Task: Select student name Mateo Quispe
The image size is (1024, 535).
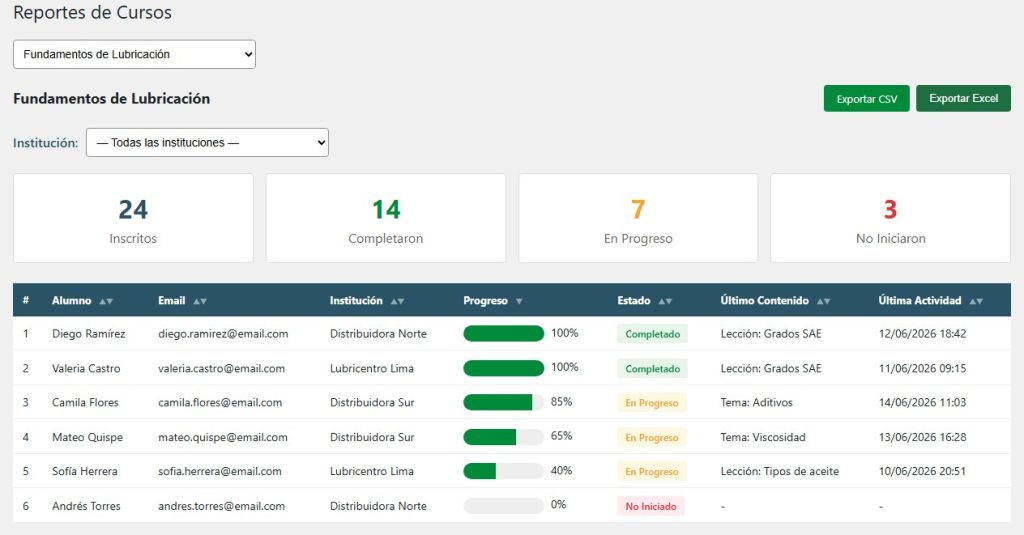Action: (88, 437)
